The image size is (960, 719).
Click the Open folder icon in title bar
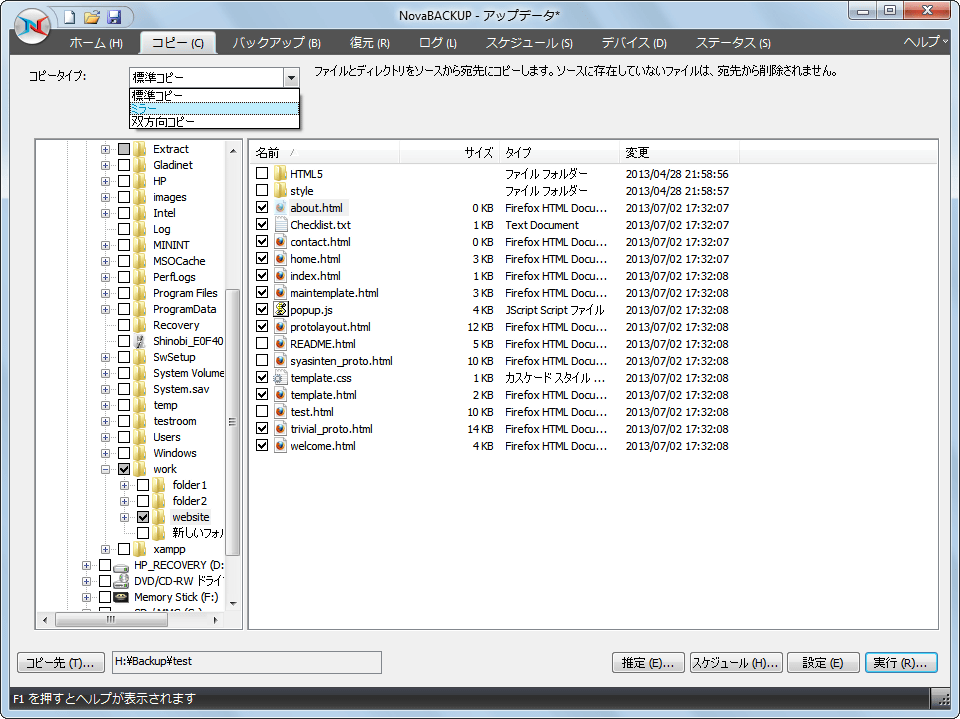(x=92, y=17)
